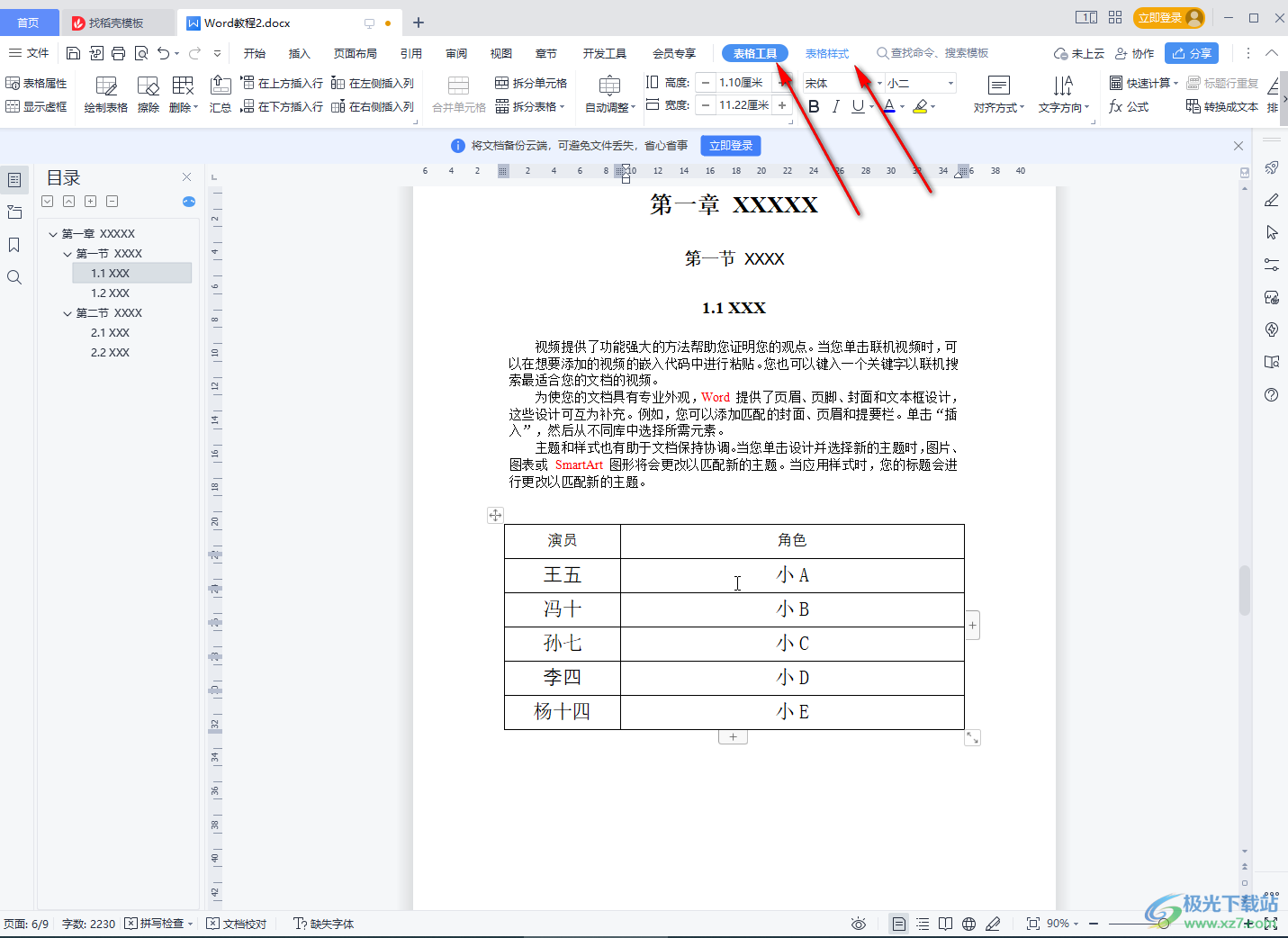
Task: Collapse the 第一章 XXXXX outline node
Action: pyautogui.click(x=53, y=234)
